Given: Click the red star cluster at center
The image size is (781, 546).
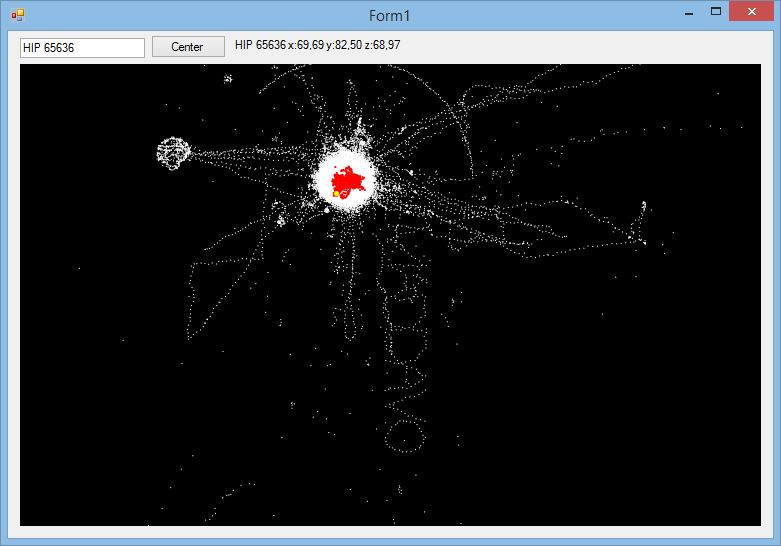Looking at the screenshot, I should (x=348, y=180).
